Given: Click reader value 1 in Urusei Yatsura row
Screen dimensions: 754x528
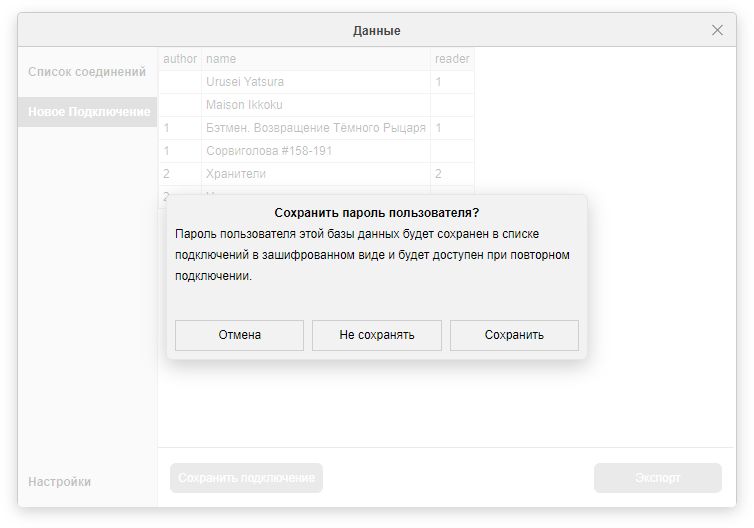Looking at the screenshot, I should pyautogui.click(x=439, y=82).
